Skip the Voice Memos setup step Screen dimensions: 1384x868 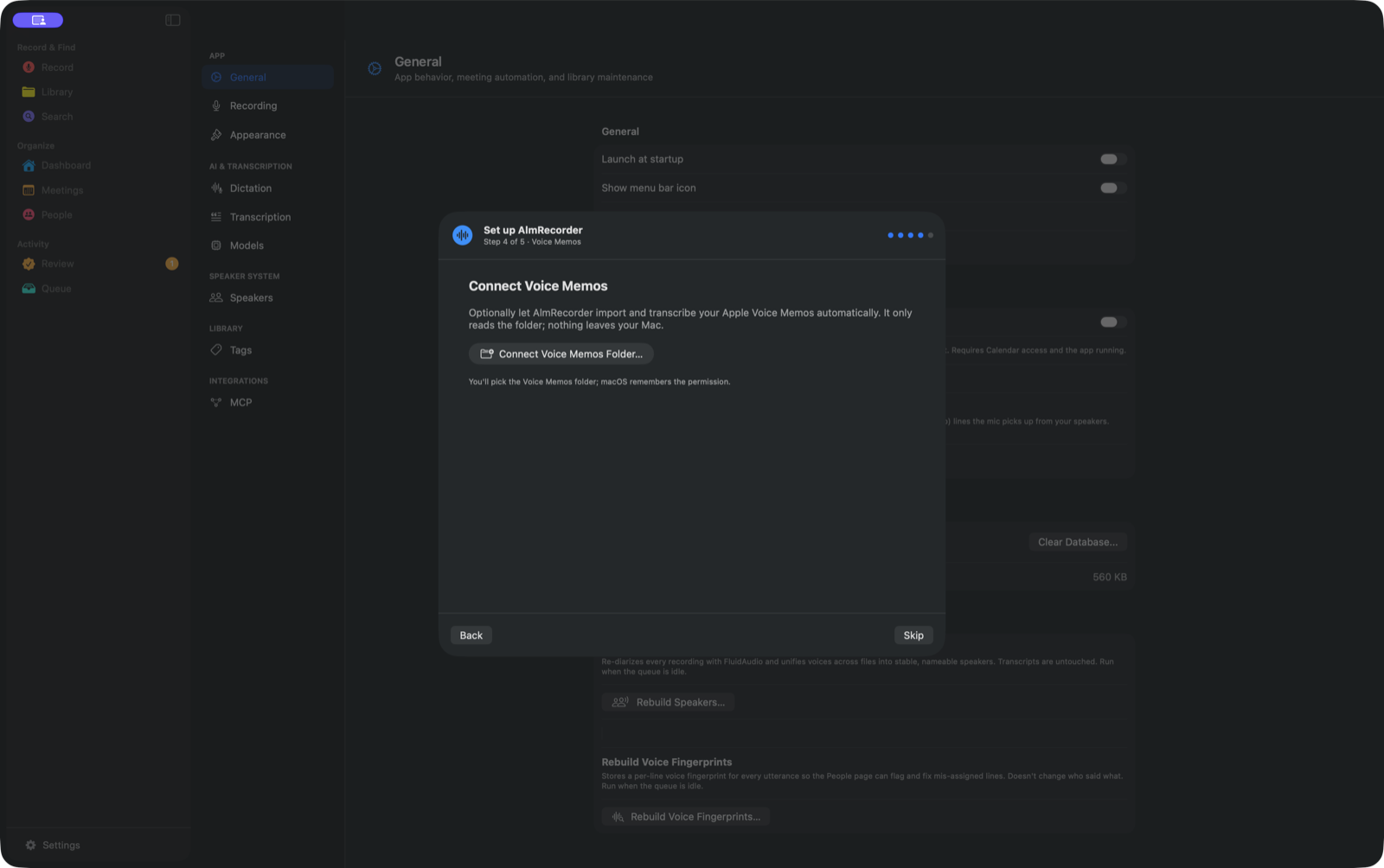coord(913,635)
